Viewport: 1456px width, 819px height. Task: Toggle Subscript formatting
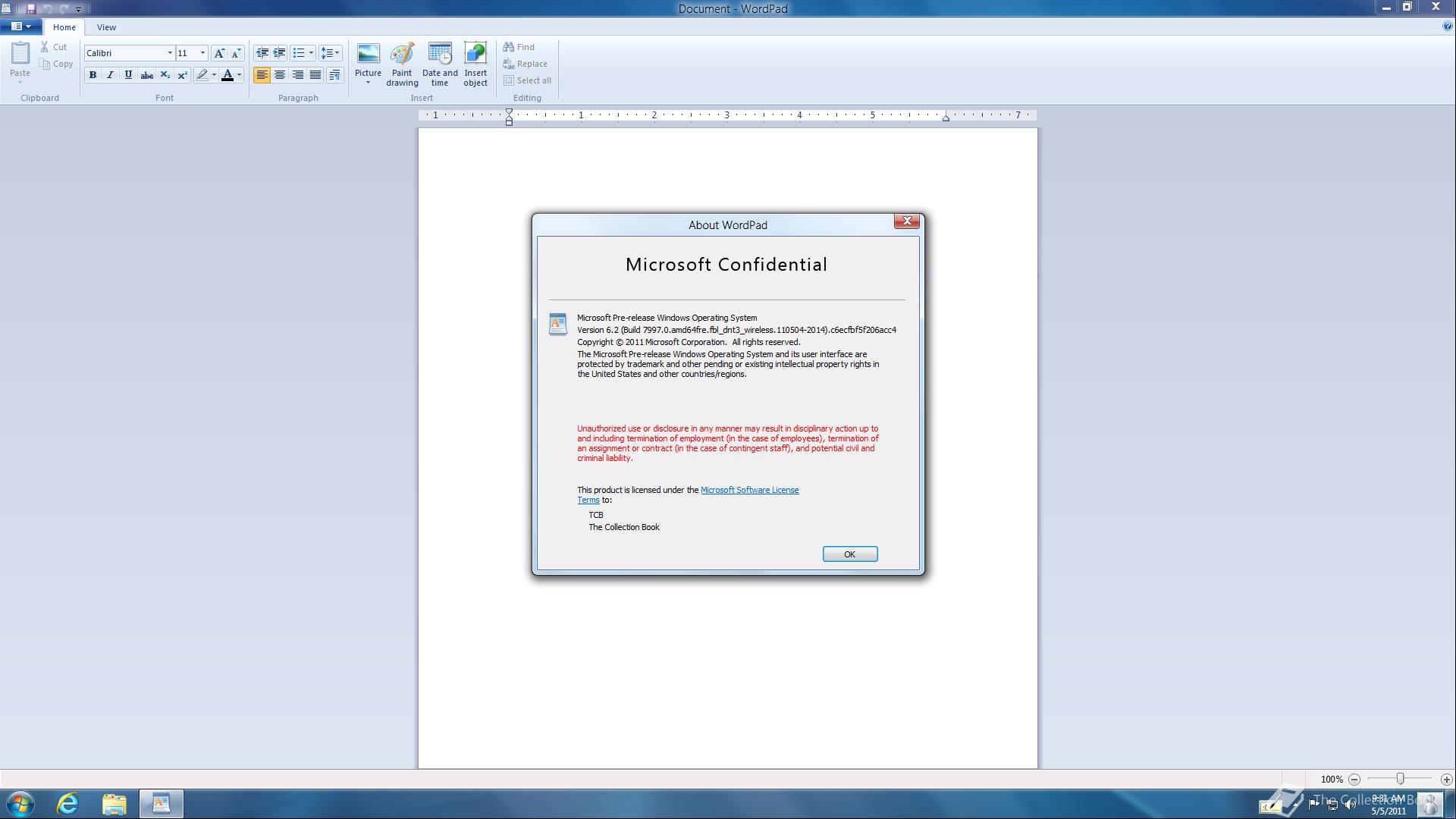pos(165,75)
